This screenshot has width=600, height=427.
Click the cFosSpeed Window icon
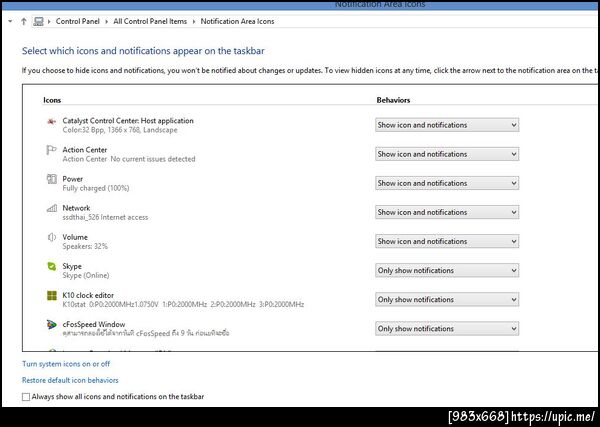(52, 324)
